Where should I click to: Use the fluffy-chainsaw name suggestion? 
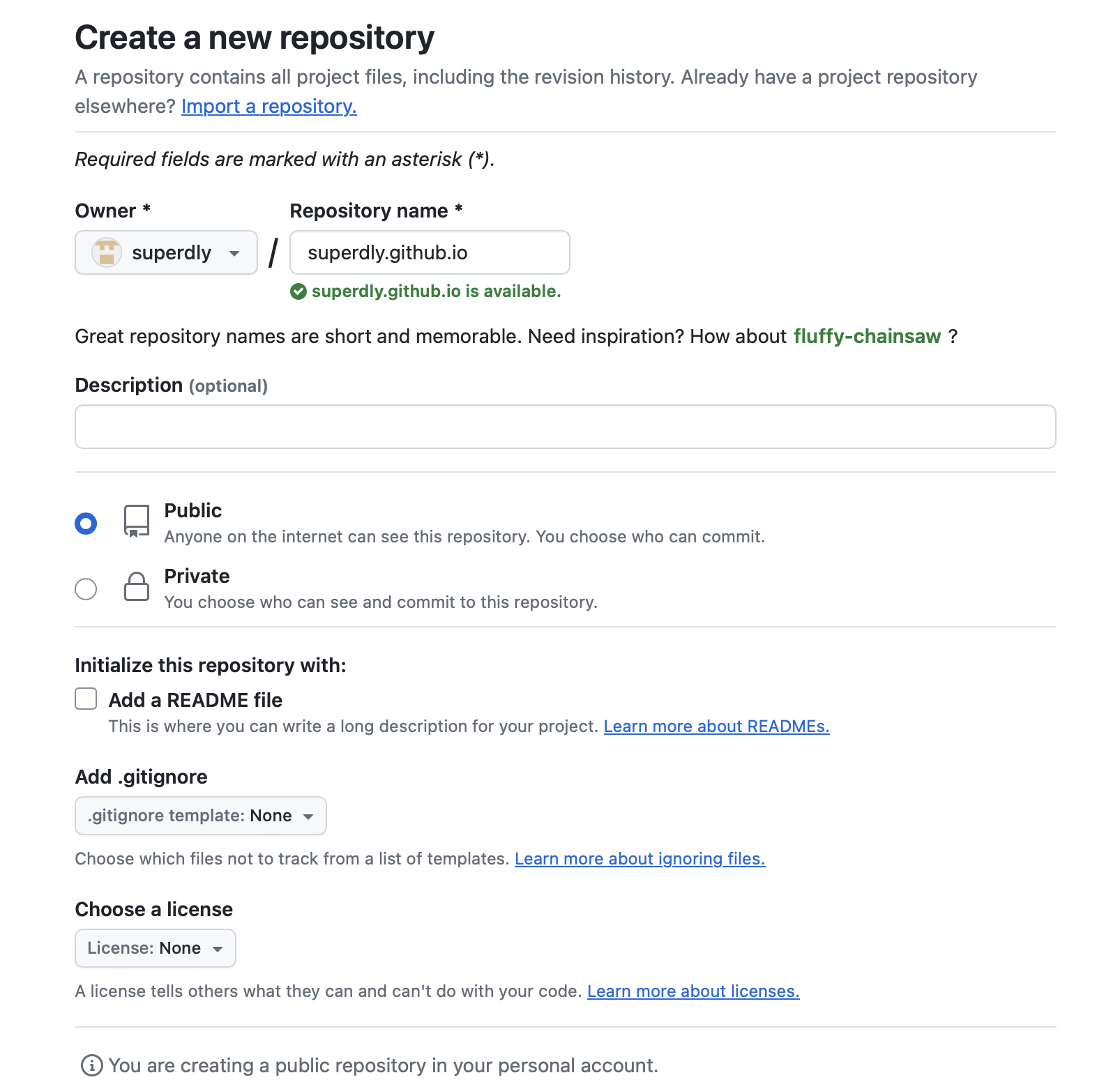(867, 336)
